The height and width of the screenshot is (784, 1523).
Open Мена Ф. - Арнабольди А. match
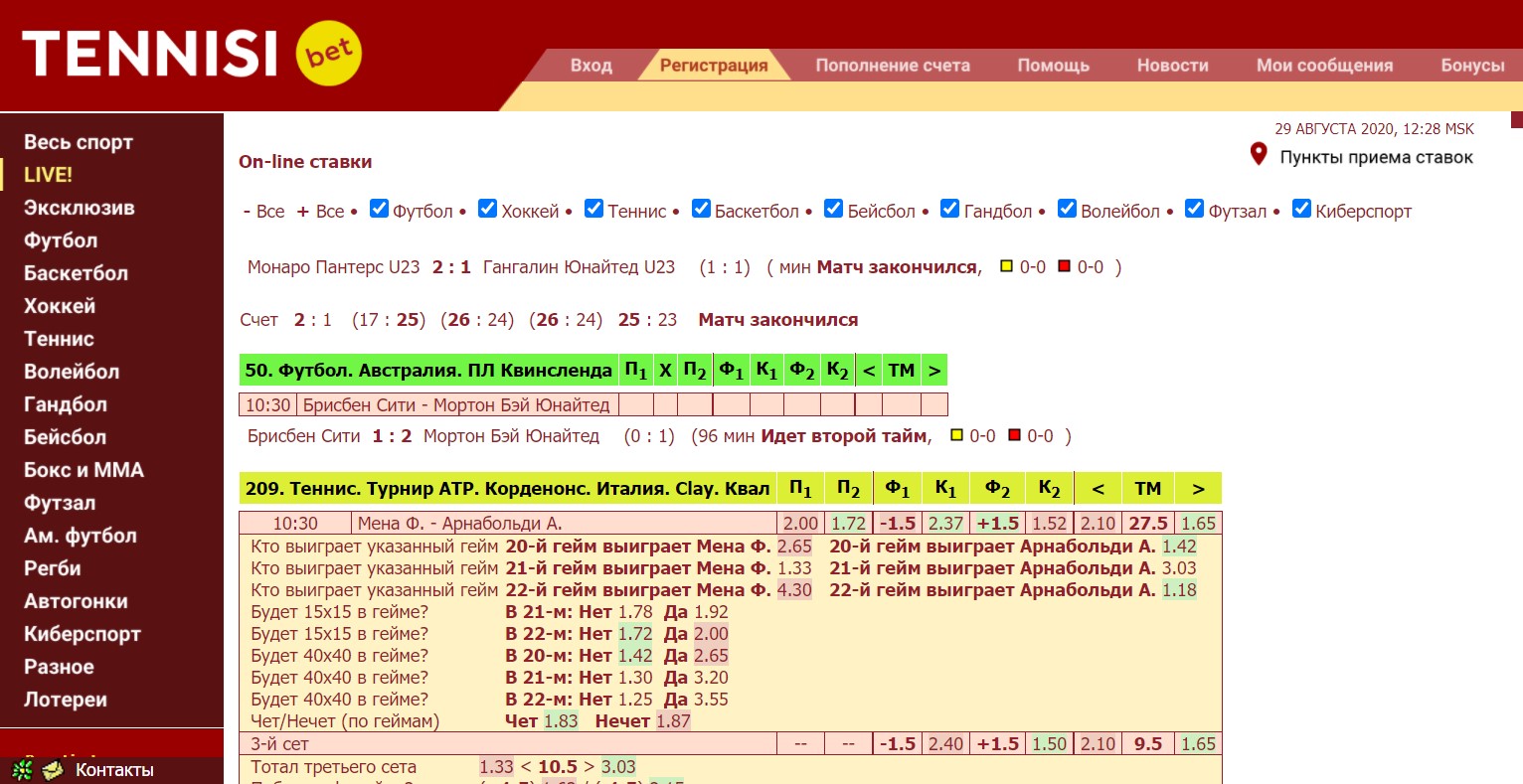(459, 524)
